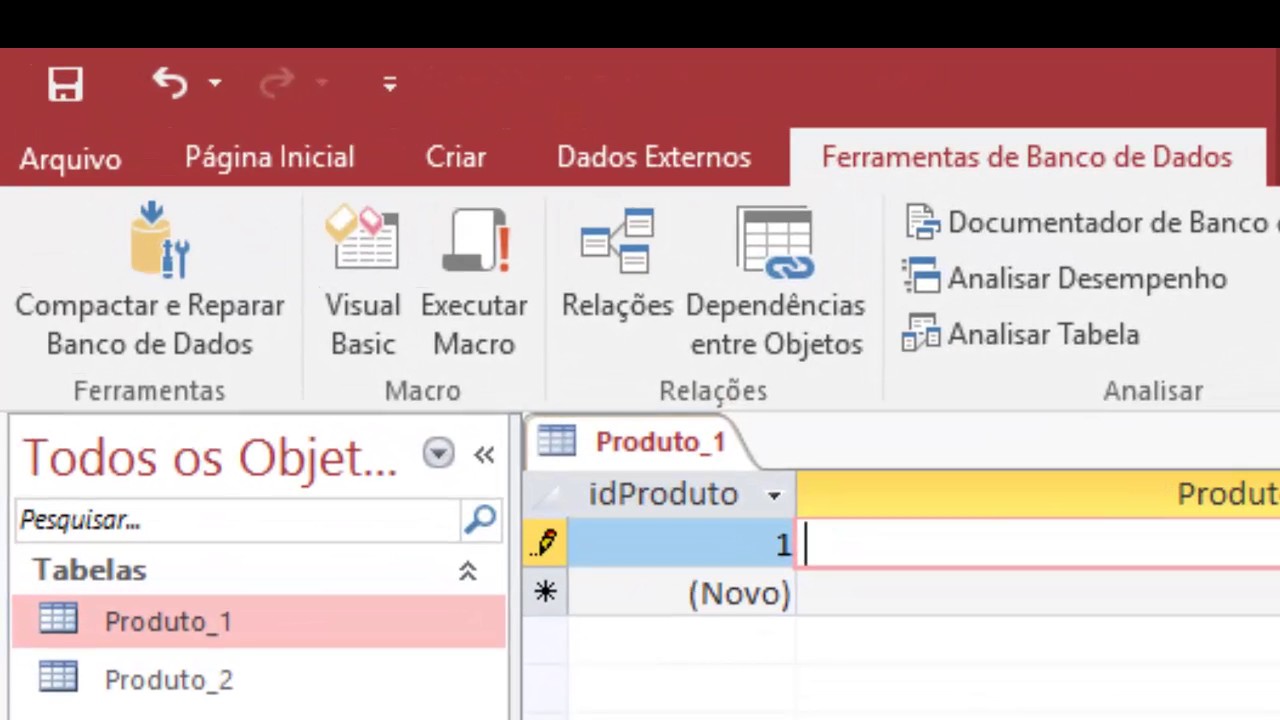Select row with pencil edit indicator
The height and width of the screenshot is (720, 1280).
click(x=545, y=543)
